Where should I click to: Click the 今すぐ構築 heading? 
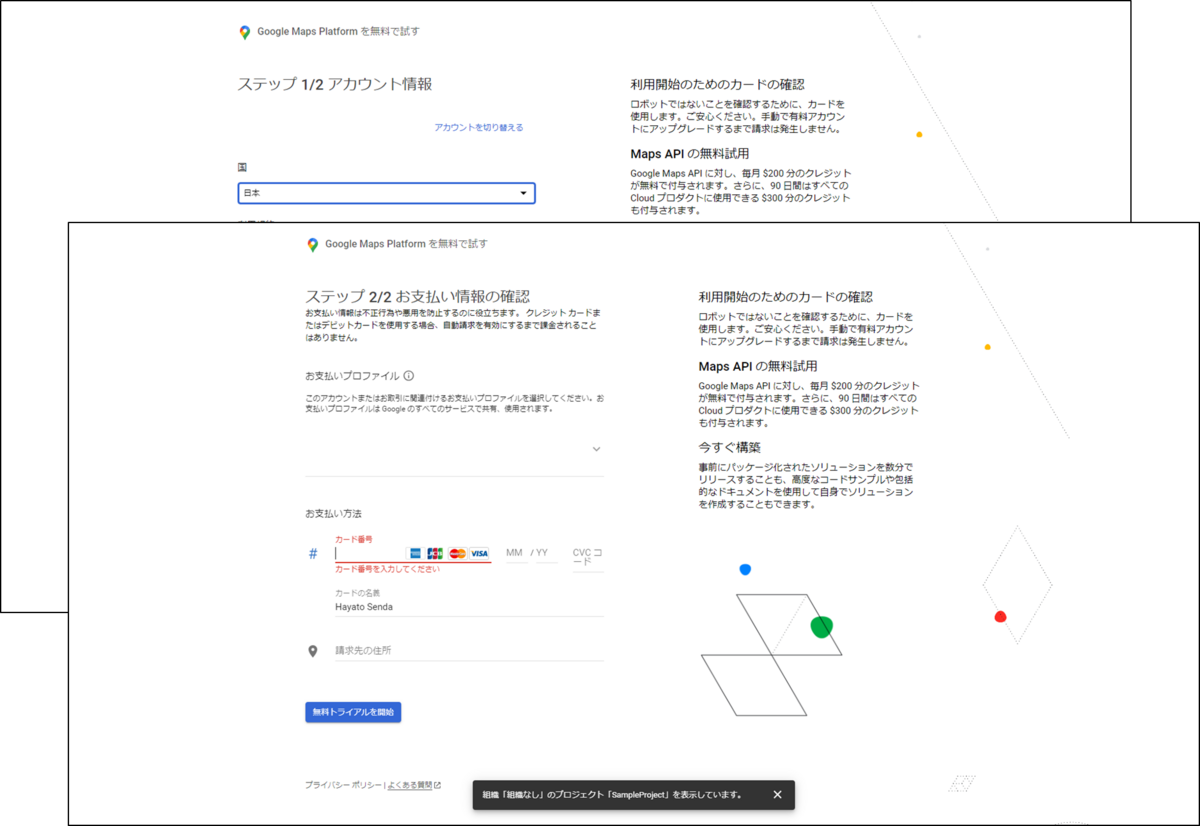(x=730, y=447)
